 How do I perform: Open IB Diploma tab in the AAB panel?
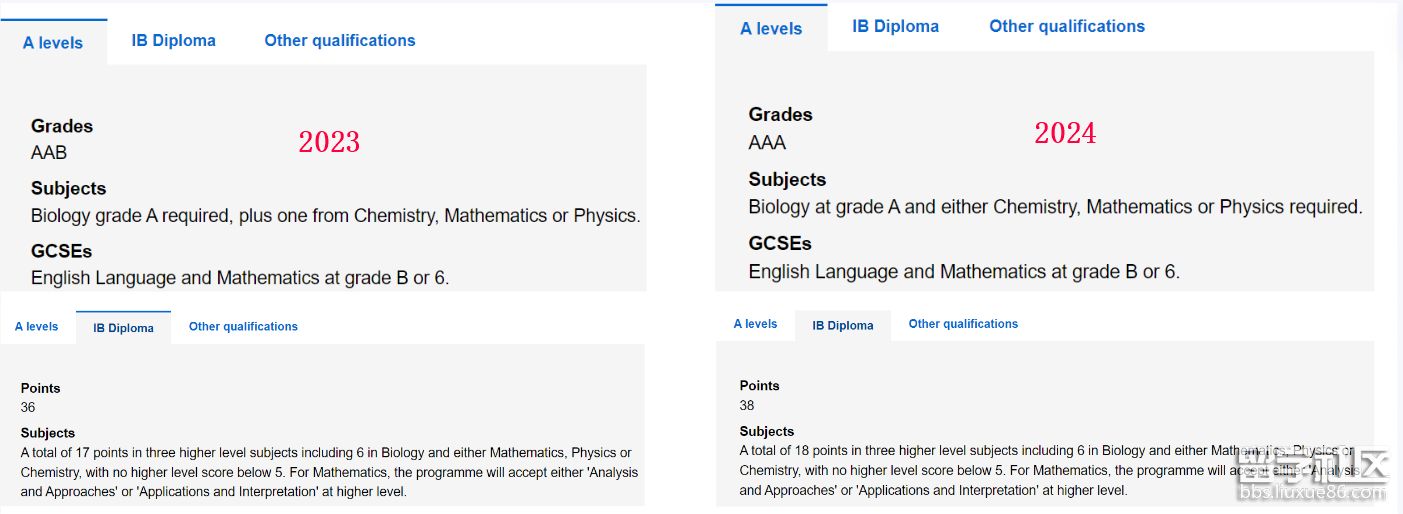[173, 41]
